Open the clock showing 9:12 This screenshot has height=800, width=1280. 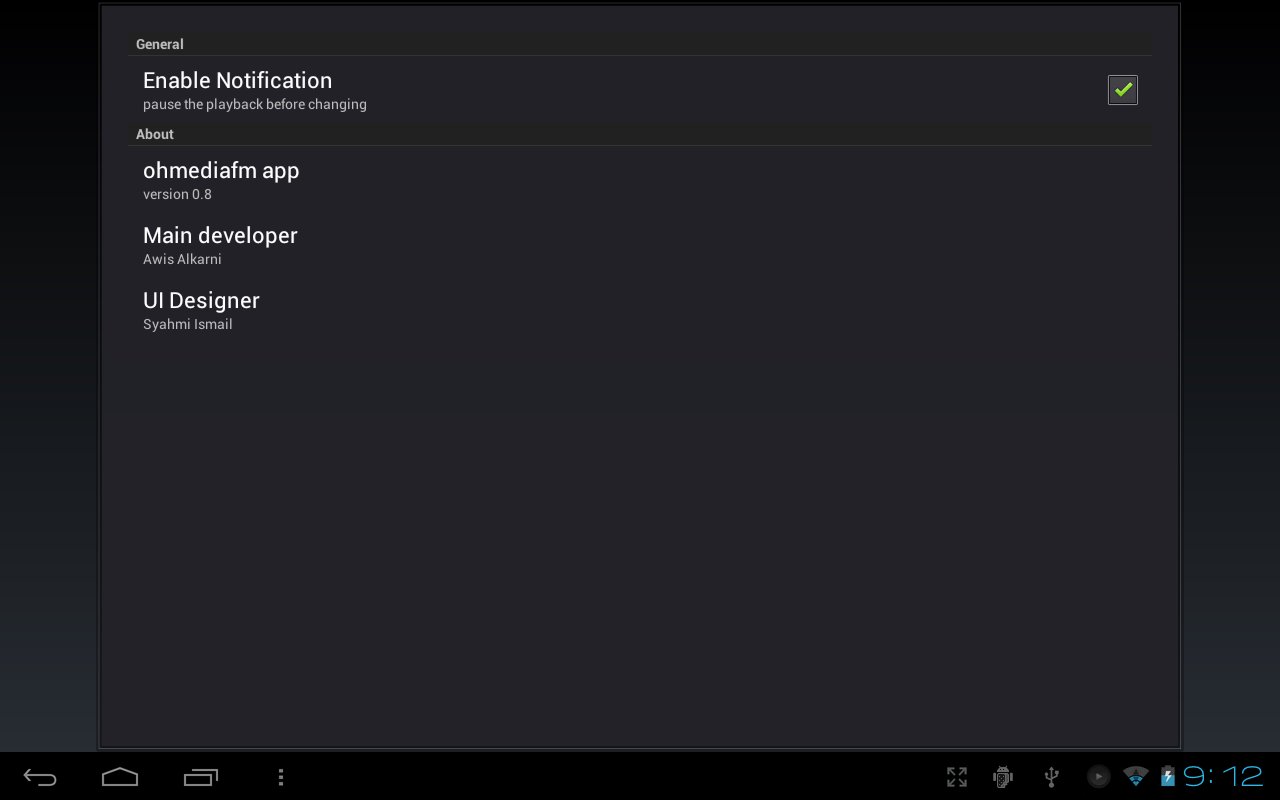tap(1223, 777)
